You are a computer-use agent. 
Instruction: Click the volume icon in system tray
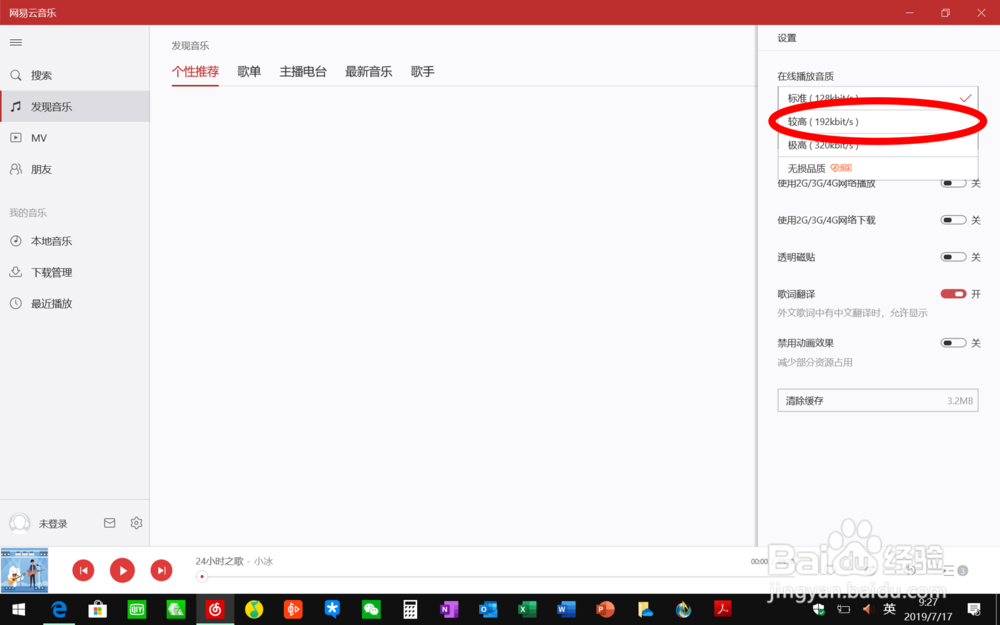tap(866, 610)
